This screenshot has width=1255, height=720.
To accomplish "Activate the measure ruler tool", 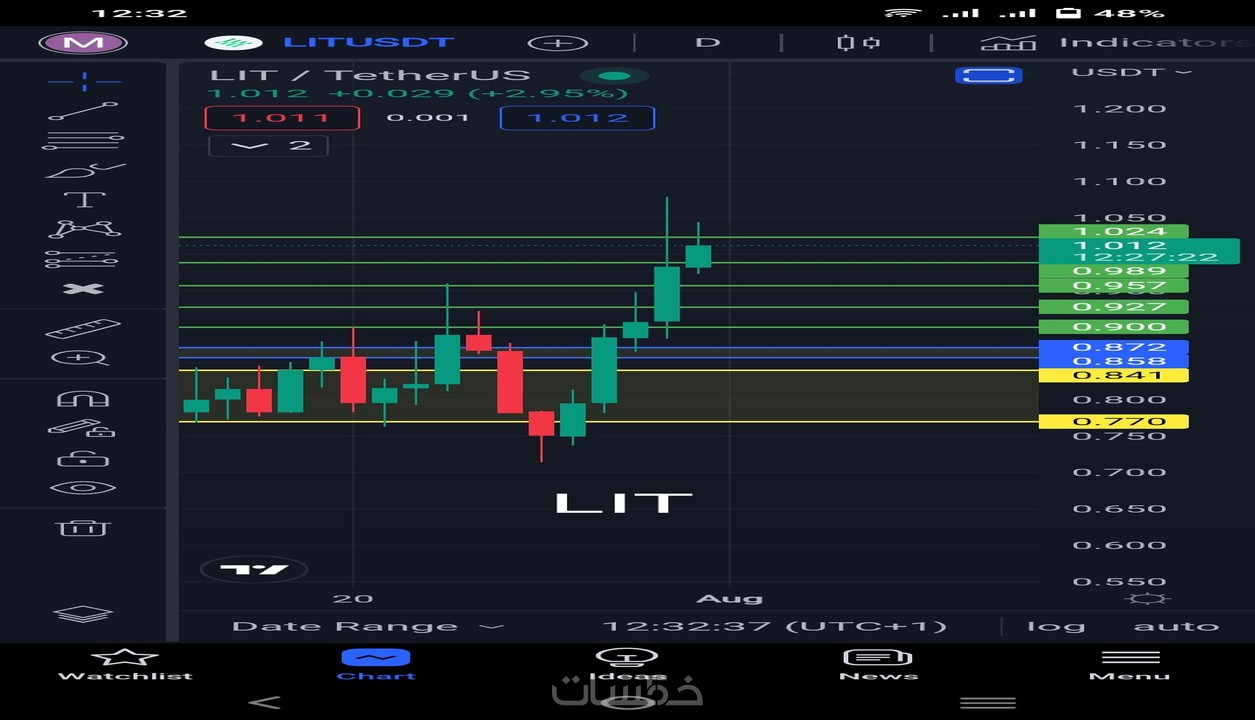I will (x=85, y=327).
